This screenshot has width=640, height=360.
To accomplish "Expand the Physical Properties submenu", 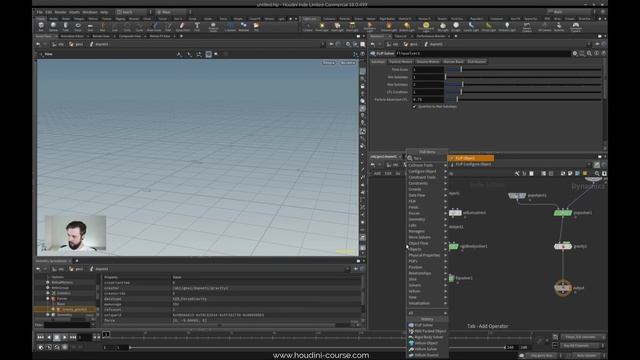I will 427,255.
